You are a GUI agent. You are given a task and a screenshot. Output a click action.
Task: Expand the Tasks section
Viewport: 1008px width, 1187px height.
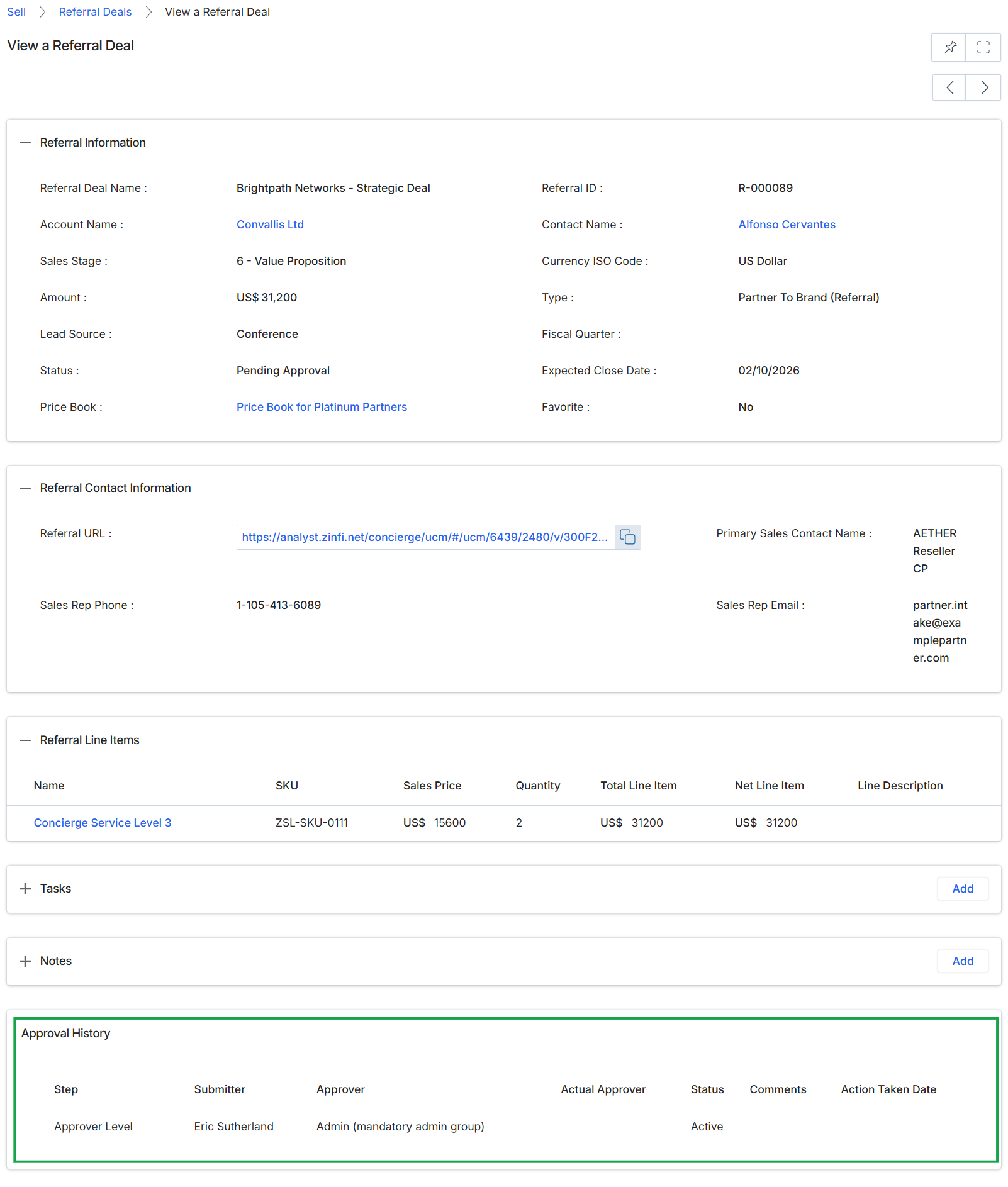click(25, 889)
